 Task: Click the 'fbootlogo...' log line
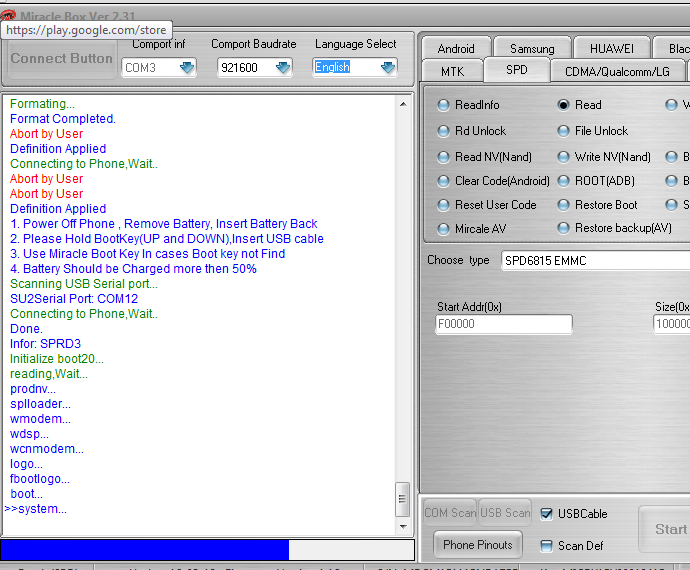[x=40, y=479]
